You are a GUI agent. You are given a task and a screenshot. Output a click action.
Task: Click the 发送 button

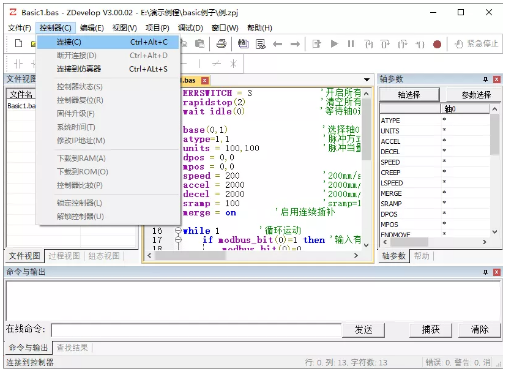(x=363, y=330)
